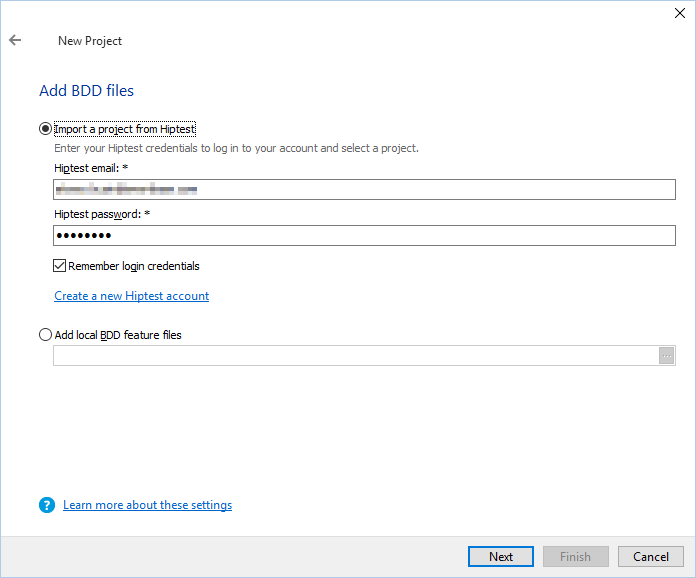
Task: Click the Cancel button
Action: click(x=651, y=557)
